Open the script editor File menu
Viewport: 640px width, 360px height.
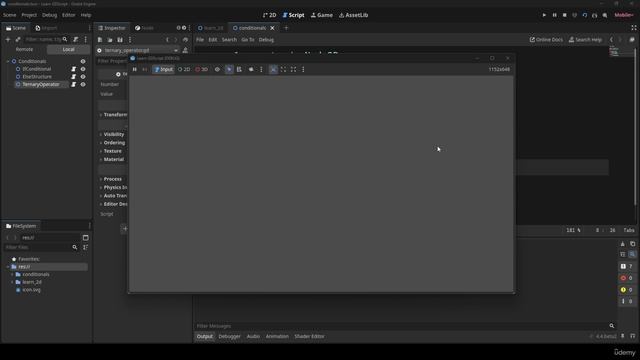pyautogui.click(x=200, y=40)
